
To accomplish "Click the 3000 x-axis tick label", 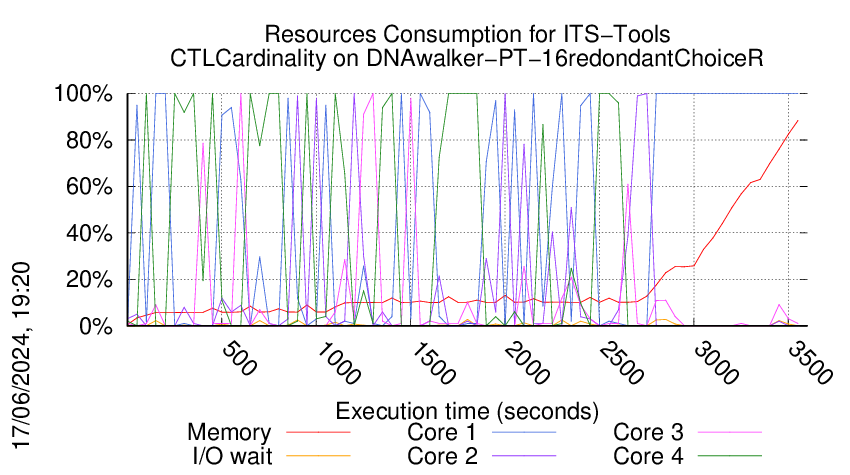I will (x=716, y=363).
